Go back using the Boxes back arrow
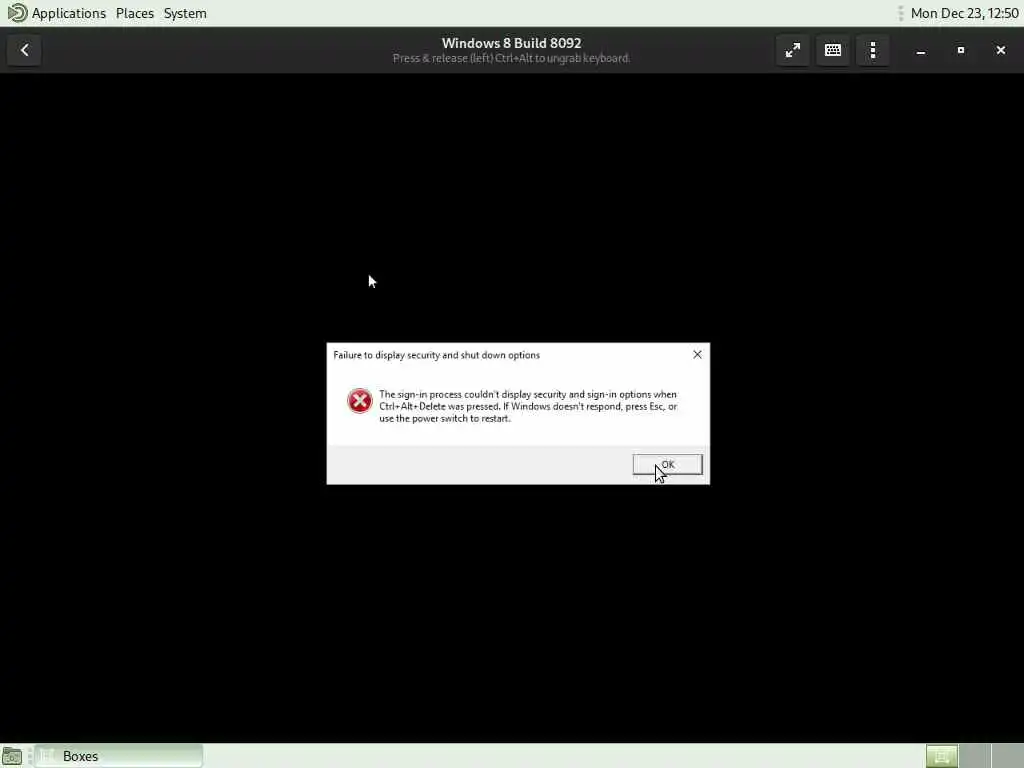The height and width of the screenshot is (768, 1024). click(24, 50)
